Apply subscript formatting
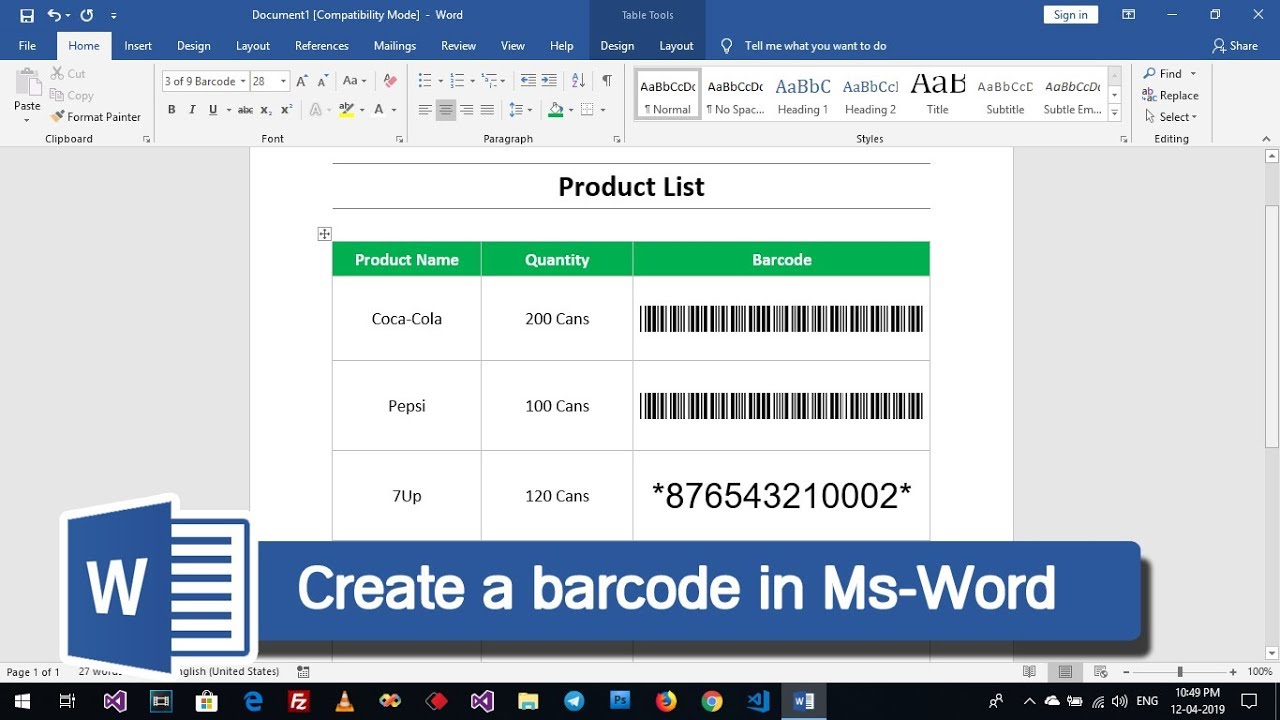 [x=266, y=110]
